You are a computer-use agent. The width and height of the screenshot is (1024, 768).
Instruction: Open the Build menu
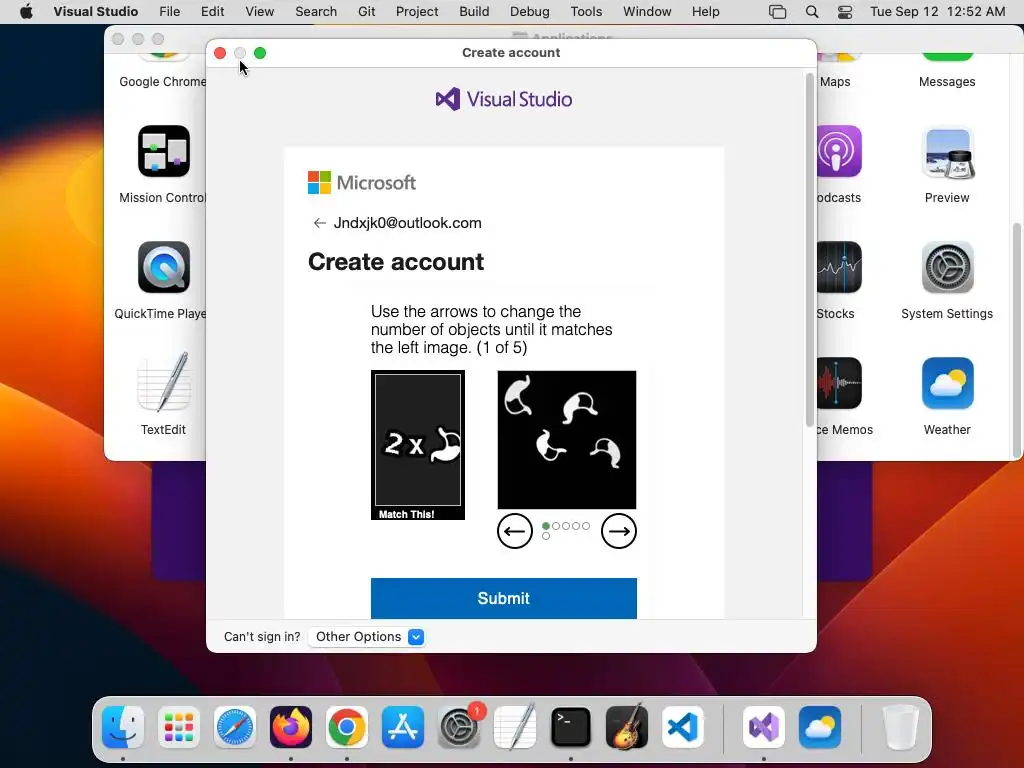(474, 12)
